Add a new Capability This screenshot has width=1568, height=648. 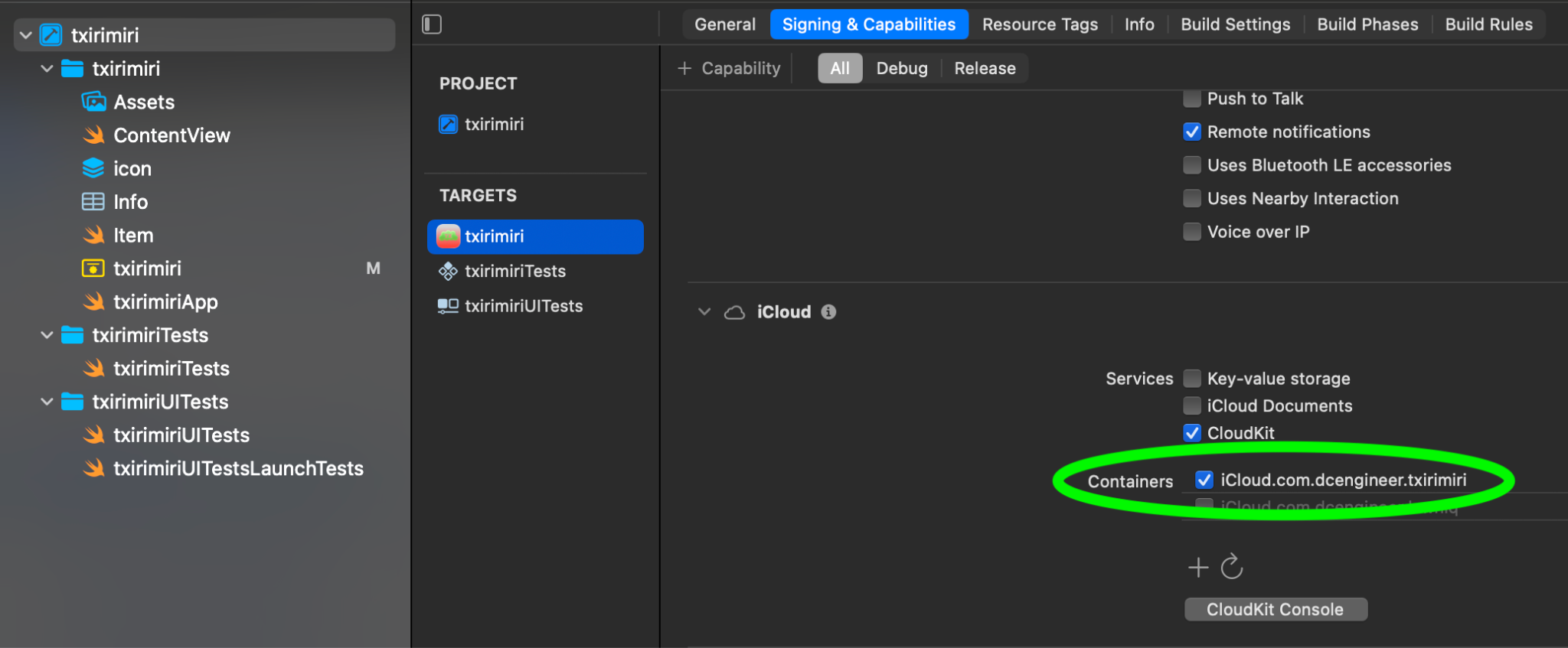[x=729, y=68]
